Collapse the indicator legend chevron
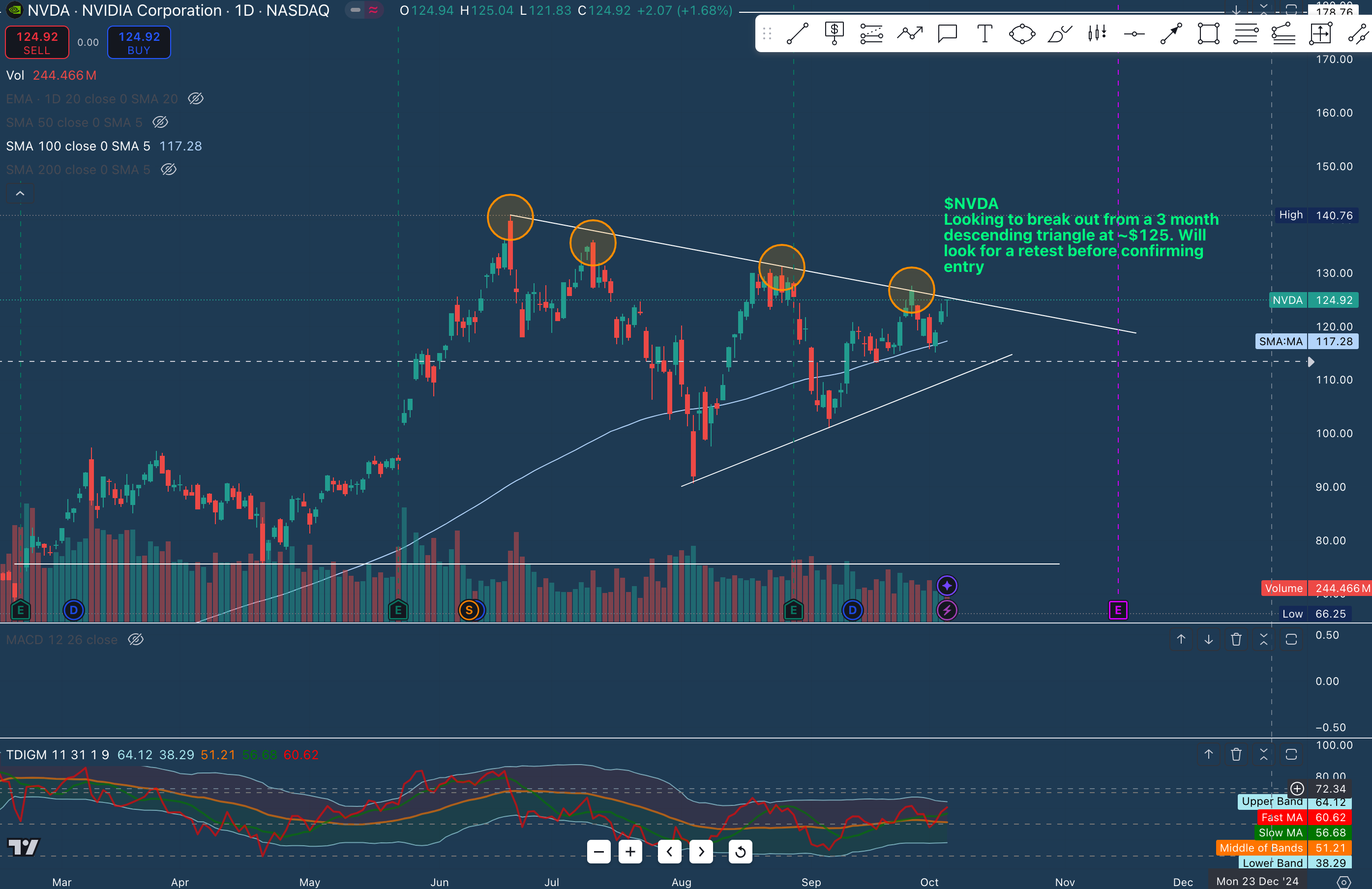Viewport: 1372px width, 889px height. pos(20,193)
